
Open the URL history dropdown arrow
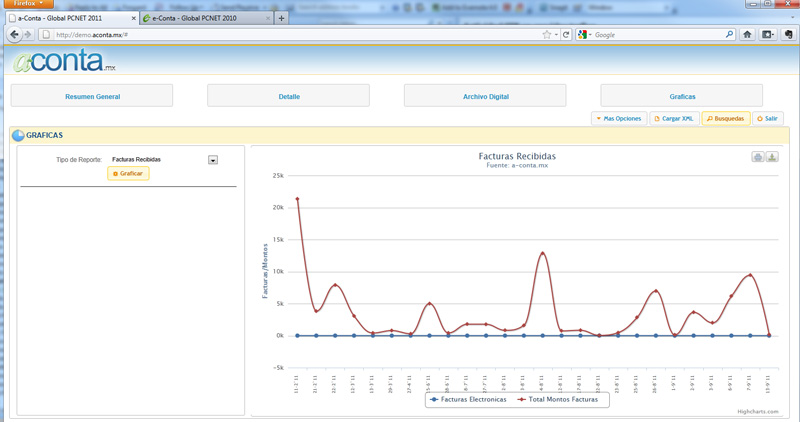pos(556,35)
